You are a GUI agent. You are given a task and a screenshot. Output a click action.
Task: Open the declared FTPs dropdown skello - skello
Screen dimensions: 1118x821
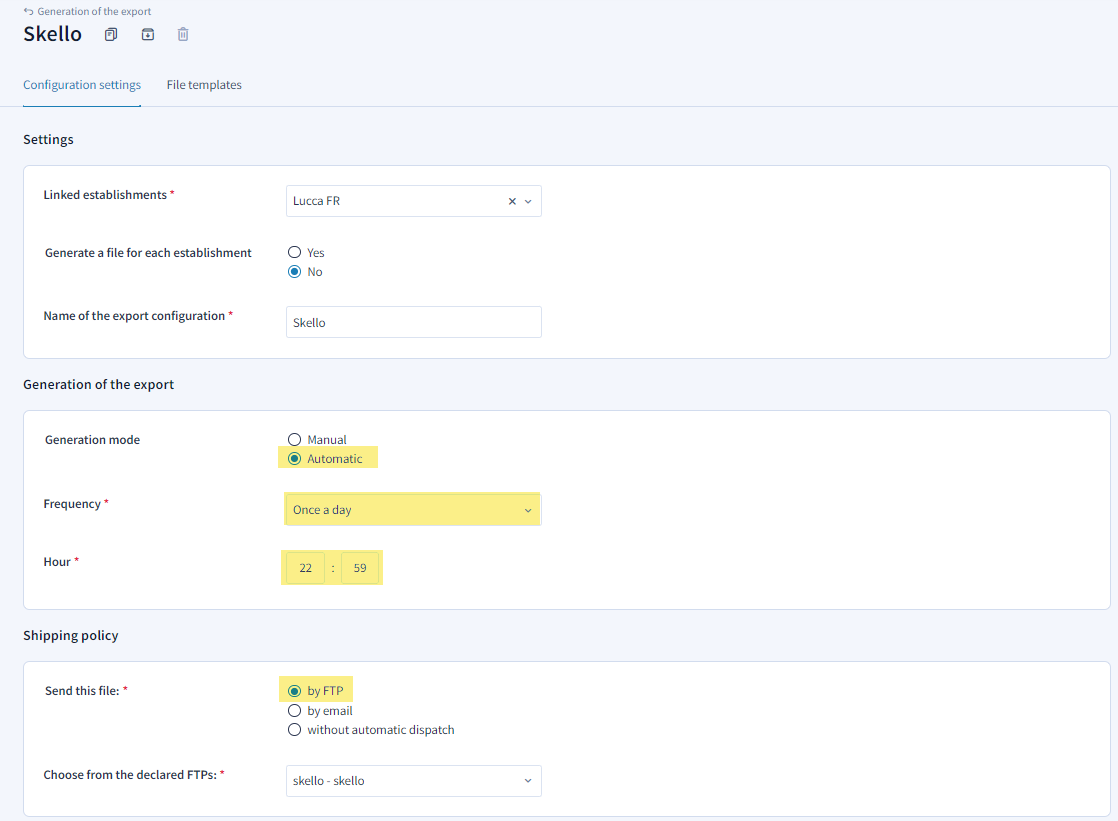(414, 781)
